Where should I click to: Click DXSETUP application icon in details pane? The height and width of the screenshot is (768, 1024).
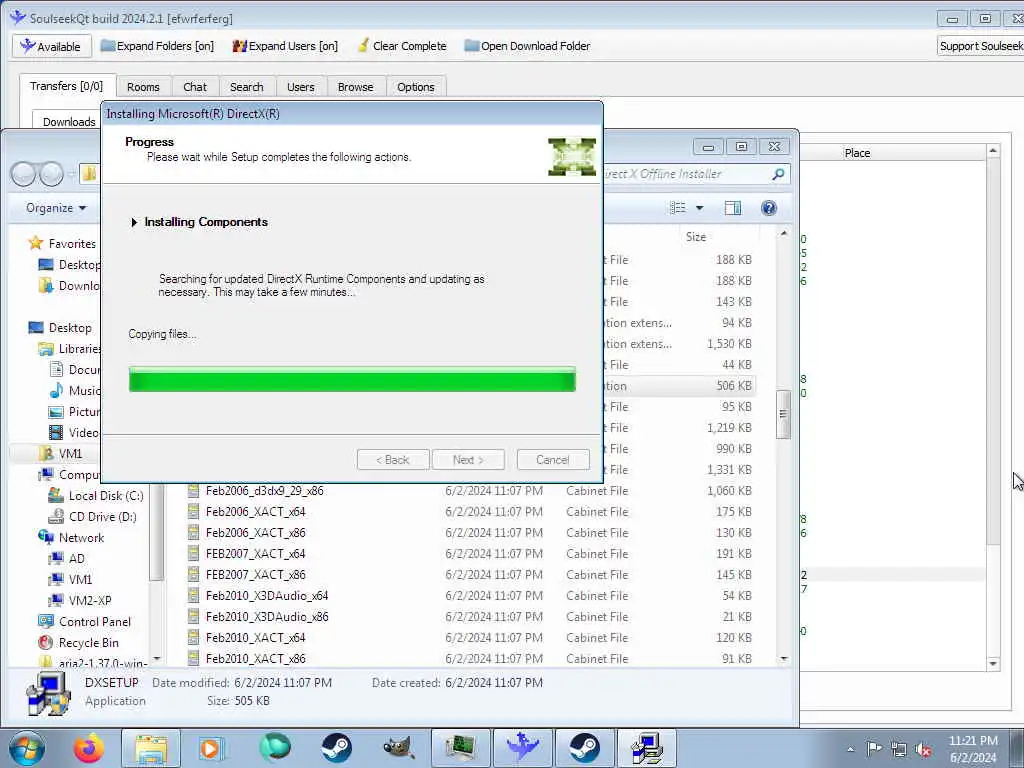point(48,692)
